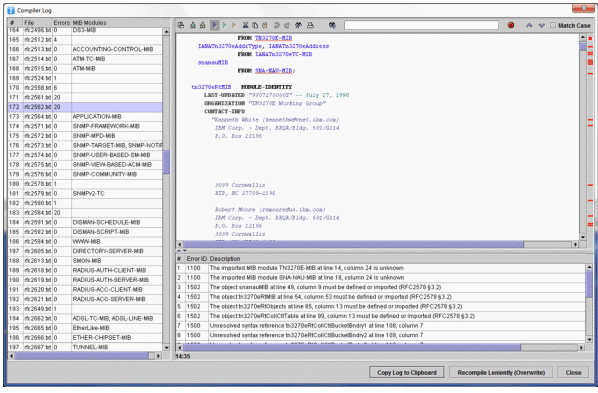
Task: Click the error list scroll-up arrow
Action: tap(589, 267)
